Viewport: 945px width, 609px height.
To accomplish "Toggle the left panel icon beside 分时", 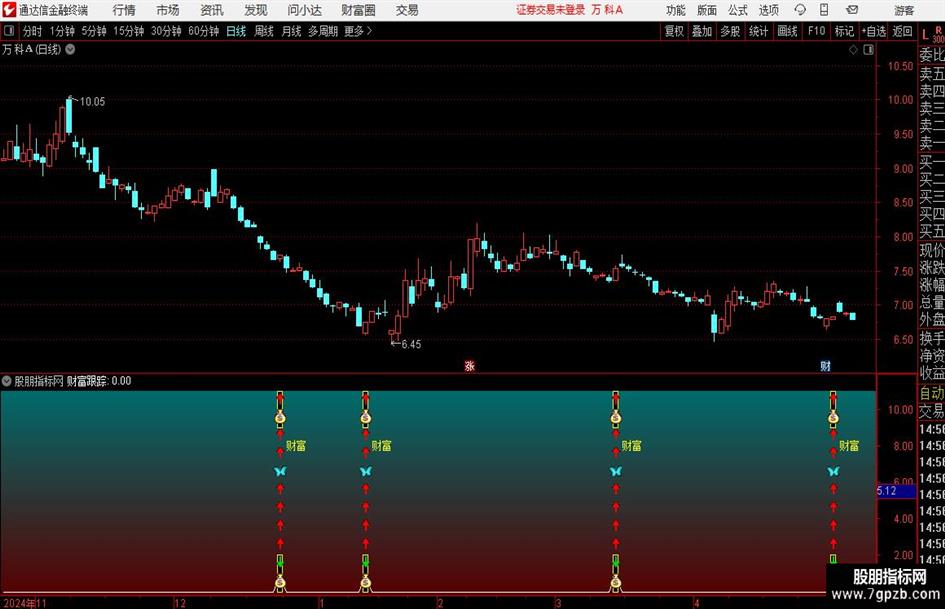I will coord(9,31).
